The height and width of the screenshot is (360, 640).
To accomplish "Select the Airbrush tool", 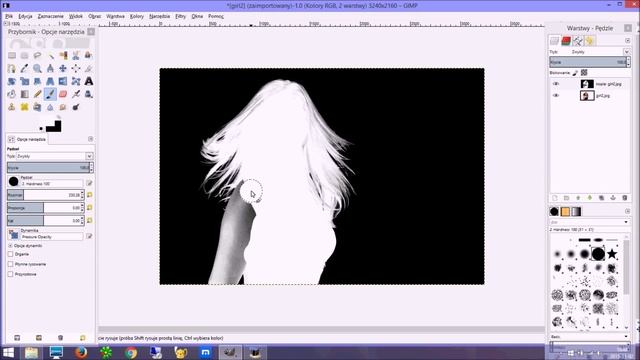I will tap(76, 94).
